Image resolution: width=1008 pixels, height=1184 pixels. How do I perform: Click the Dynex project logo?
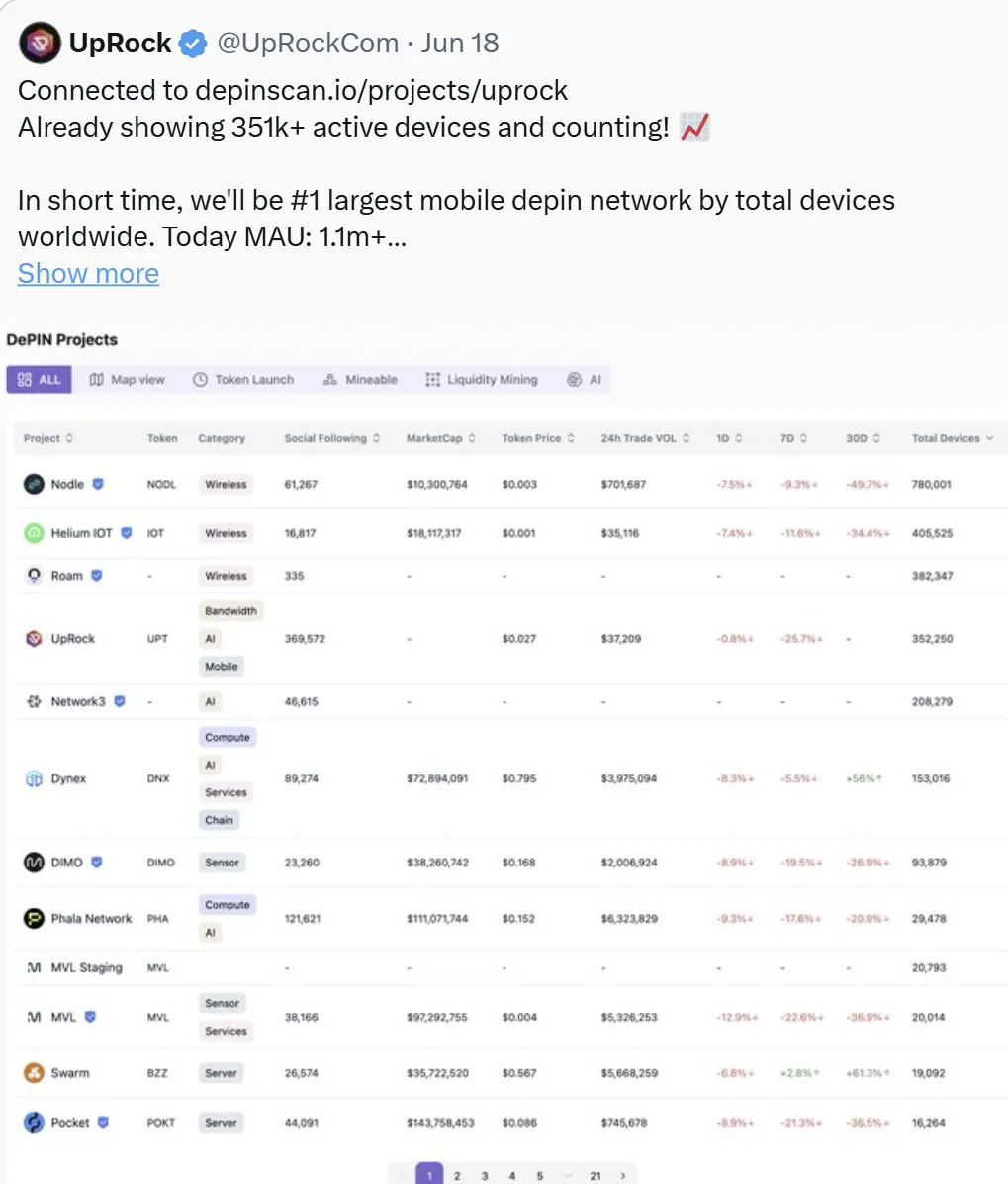34,778
